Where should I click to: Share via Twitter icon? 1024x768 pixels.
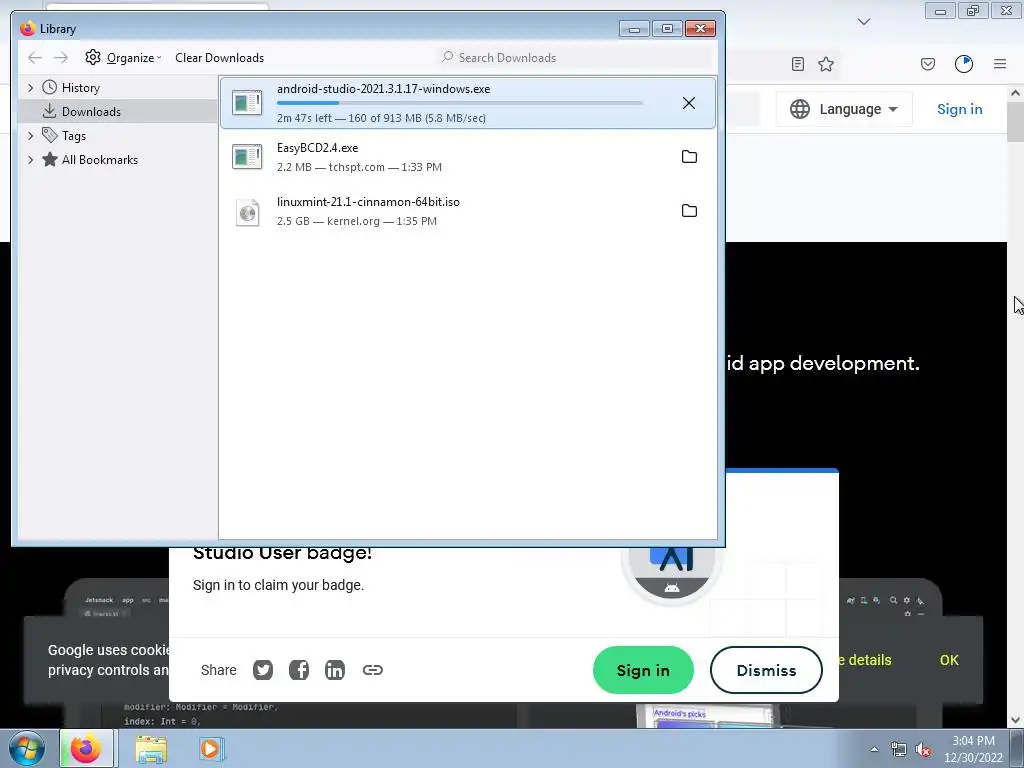tap(263, 670)
